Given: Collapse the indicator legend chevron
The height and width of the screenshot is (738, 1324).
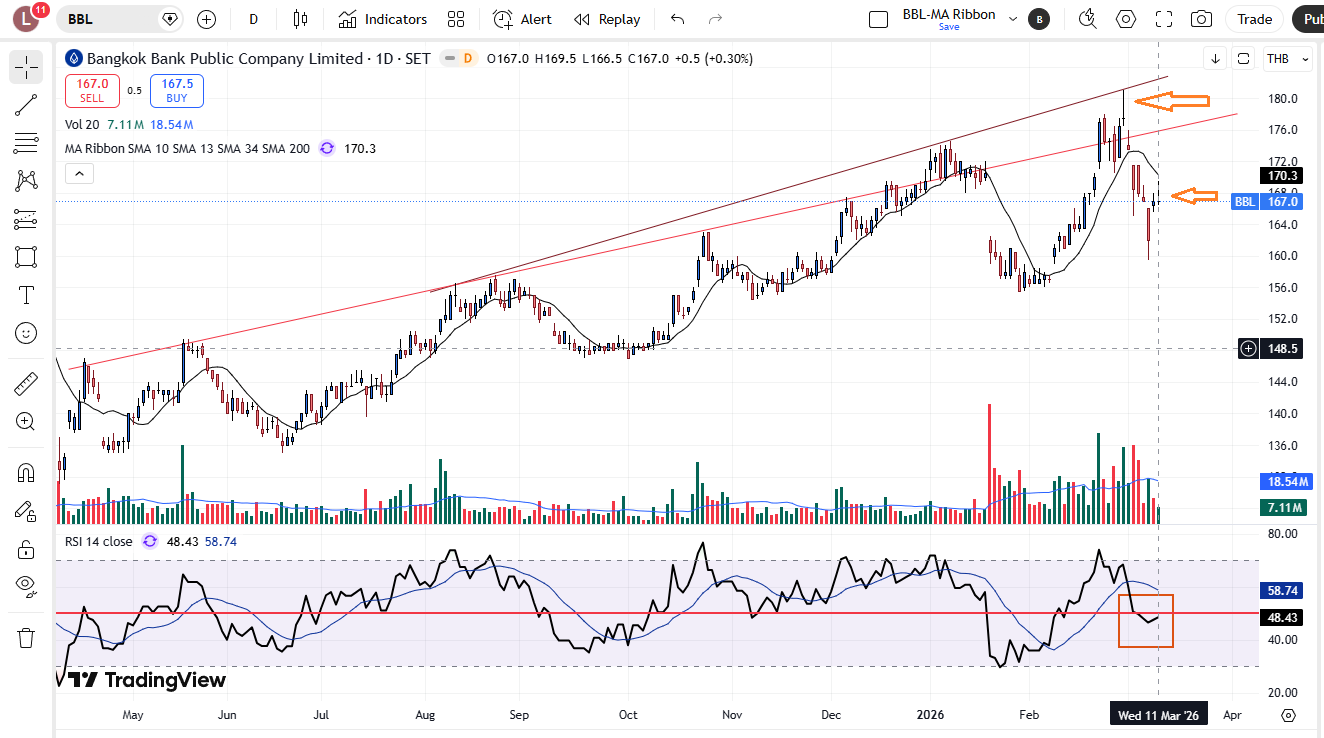Looking at the screenshot, I should coord(79,174).
